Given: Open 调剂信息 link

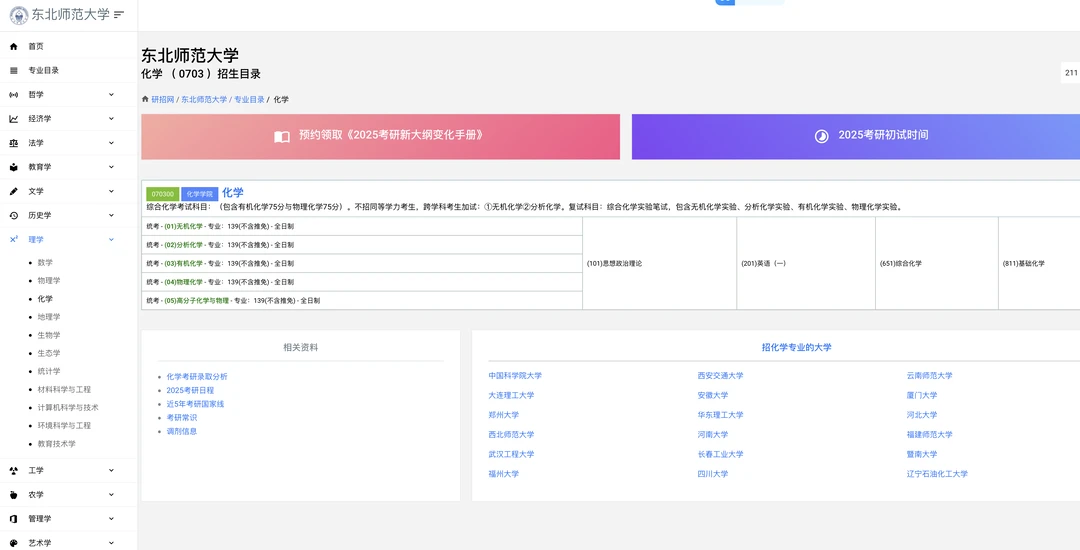Looking at the screenshot, I should pos(182,431).
